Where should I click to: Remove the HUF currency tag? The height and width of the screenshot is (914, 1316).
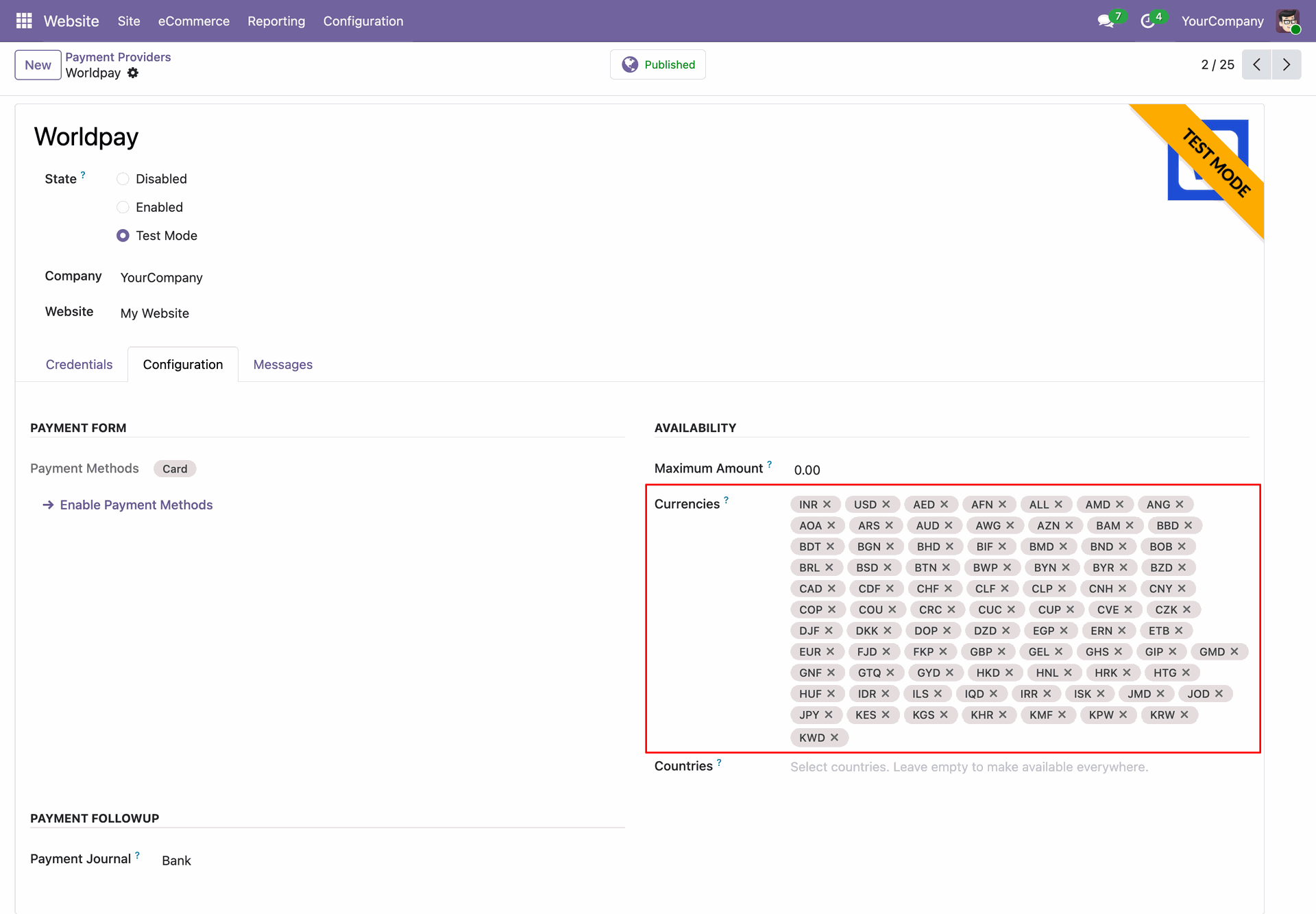831,693
